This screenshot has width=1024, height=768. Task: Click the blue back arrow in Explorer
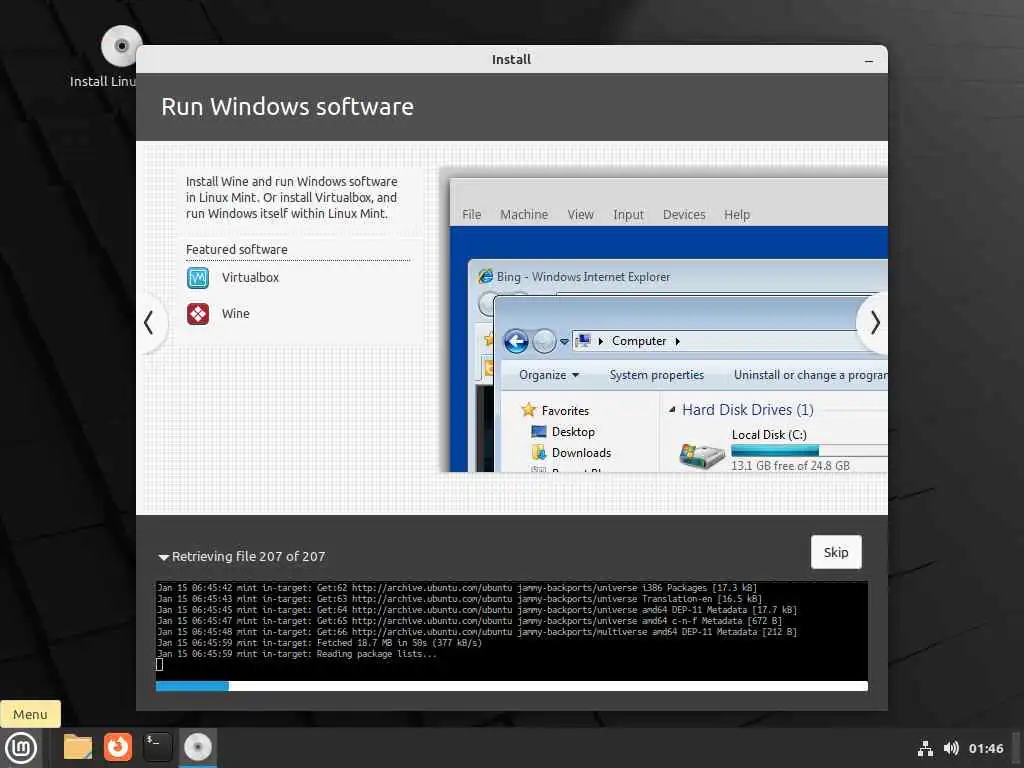tap(516, 341)
